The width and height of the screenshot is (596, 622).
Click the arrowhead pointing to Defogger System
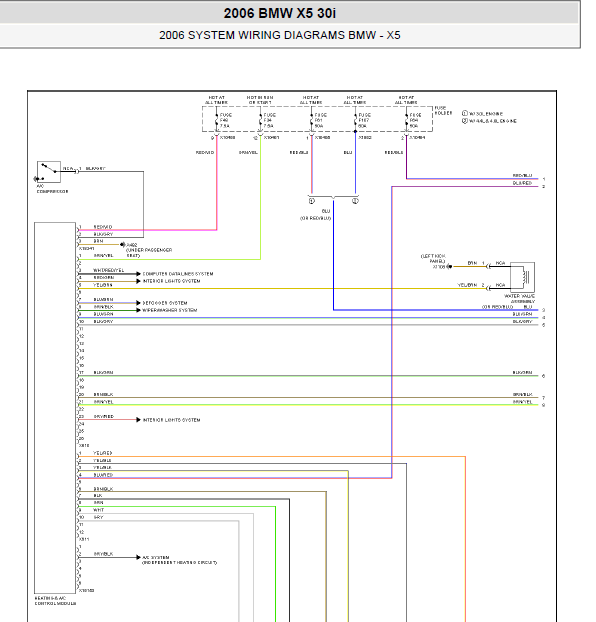138,303
